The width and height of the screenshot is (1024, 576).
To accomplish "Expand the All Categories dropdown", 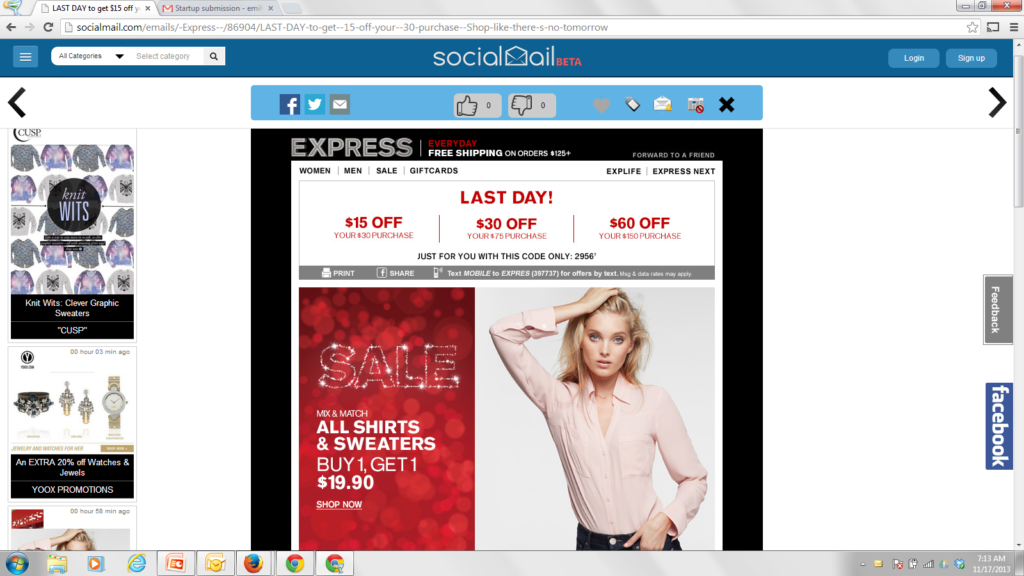I will click(91, 56).
